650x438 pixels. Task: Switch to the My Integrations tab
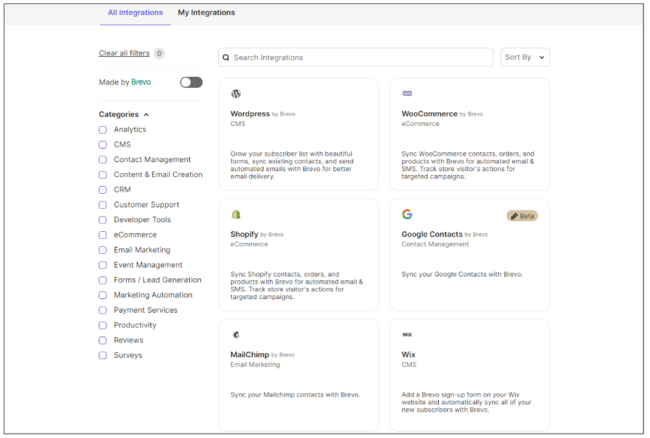(206, 13)
